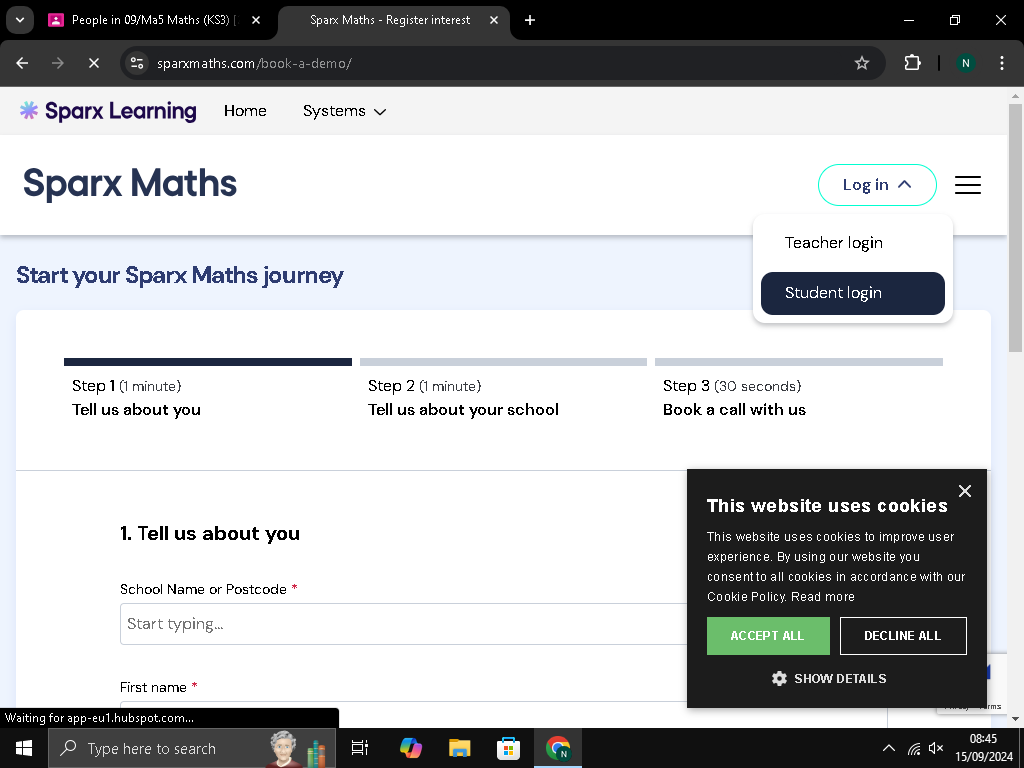
Task: Click the address bar URL
Action: click(254, 63)
